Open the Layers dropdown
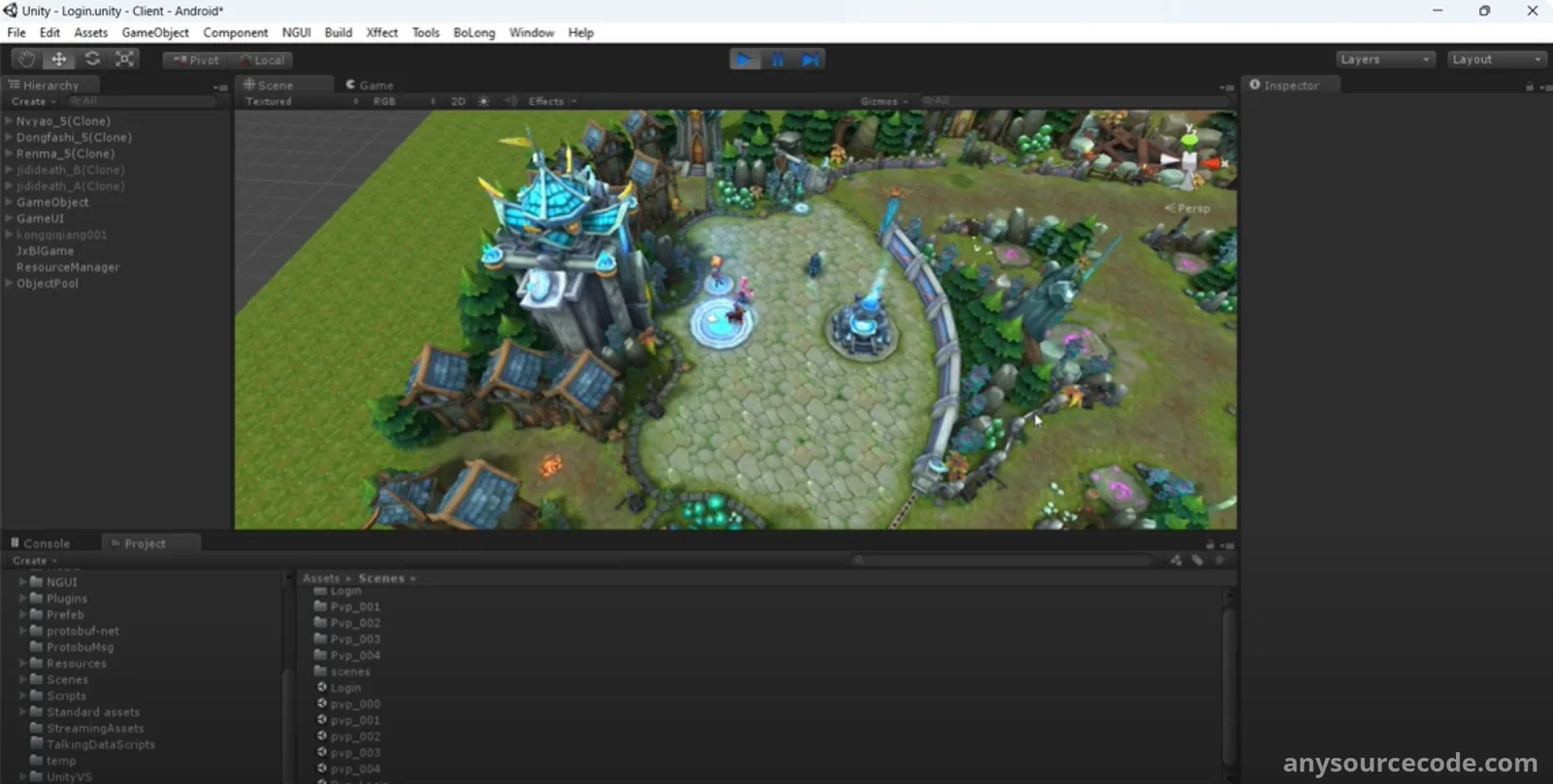Image resolution: width=1553 pixels, height=784 pixels. pyautogui.click(x=1385, y=59)
